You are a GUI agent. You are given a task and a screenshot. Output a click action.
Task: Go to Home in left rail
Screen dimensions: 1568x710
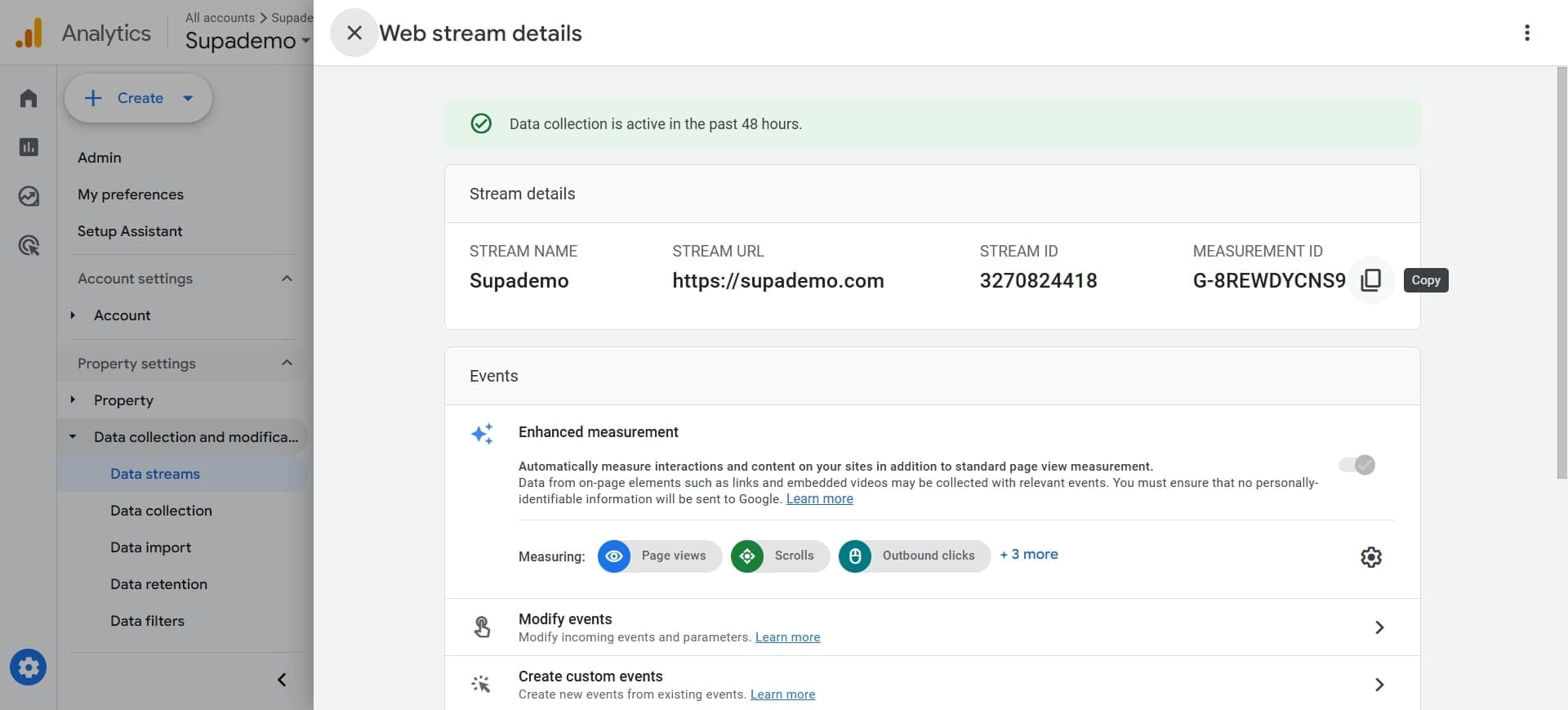coord(29,98)
